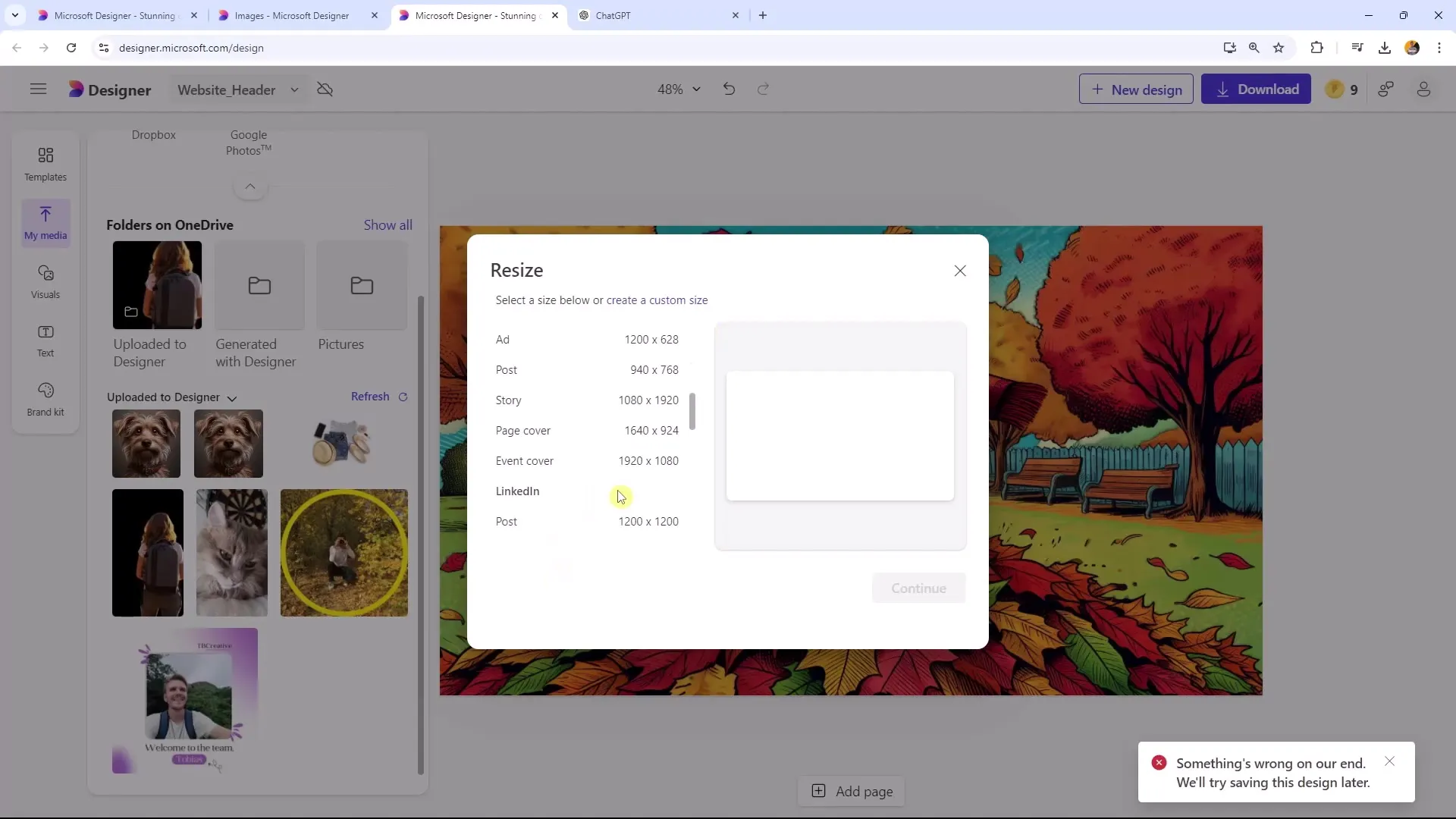Select the clothing flat-lay thumbnail

pos(342,443)
